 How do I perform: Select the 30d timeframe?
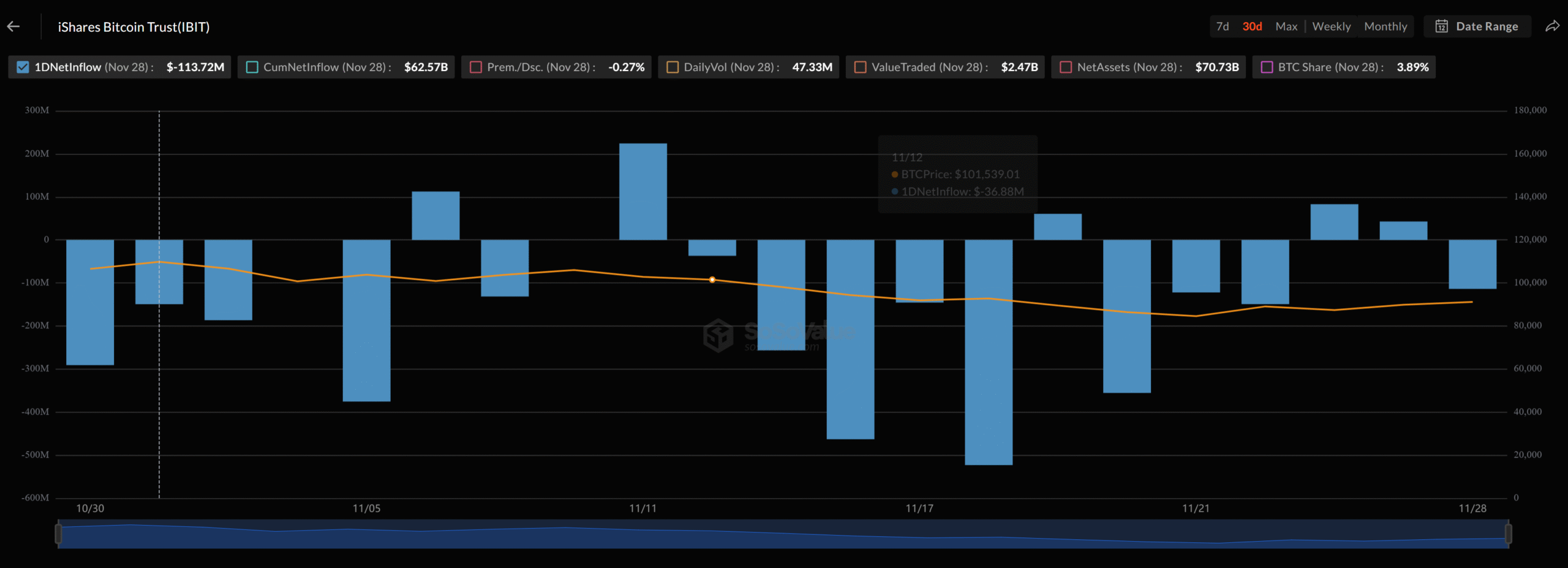point(1251,26)
